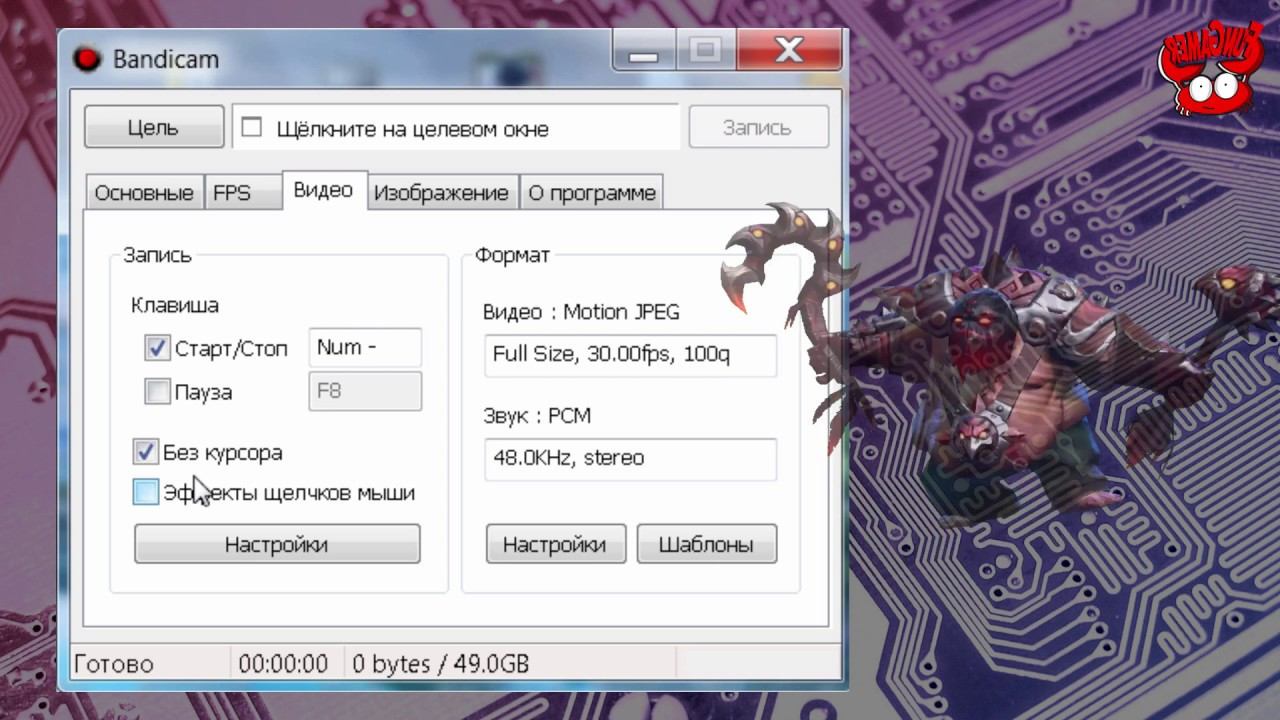Open the Шаблоны presets button
1280x720 pixels.
click(x=707, y=544)
